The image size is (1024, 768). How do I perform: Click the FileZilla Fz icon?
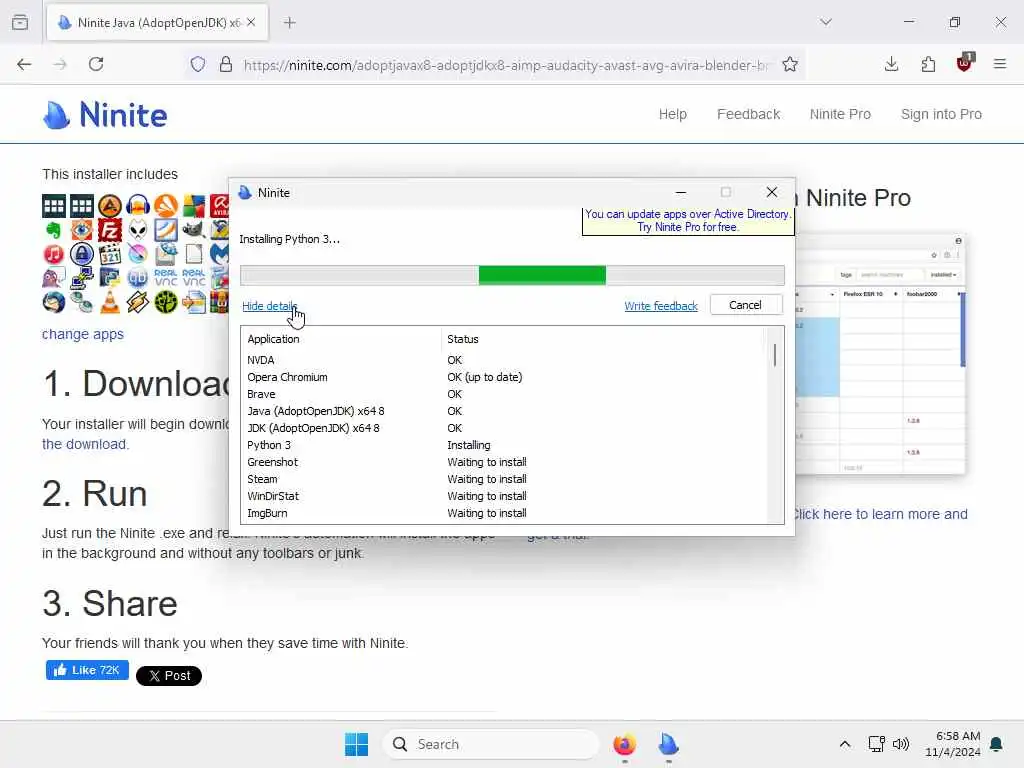tap(110, 230)
